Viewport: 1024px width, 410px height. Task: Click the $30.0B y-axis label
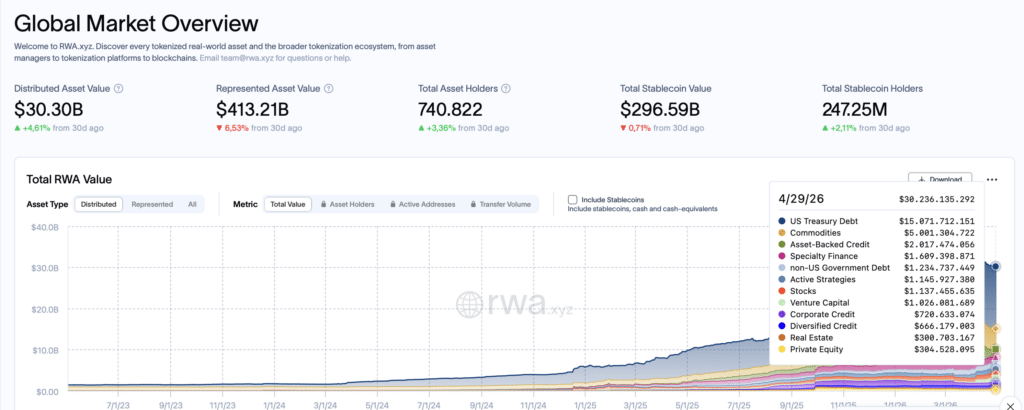[x=44, y=268]
